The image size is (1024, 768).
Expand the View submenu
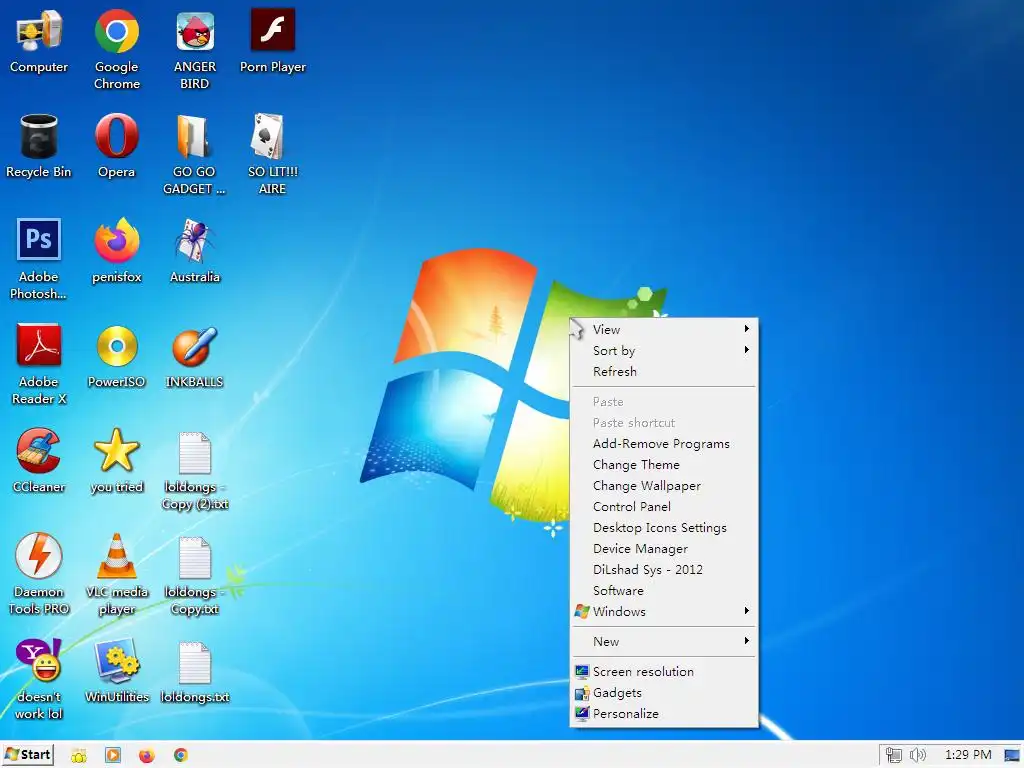click(x=664, y=329)
